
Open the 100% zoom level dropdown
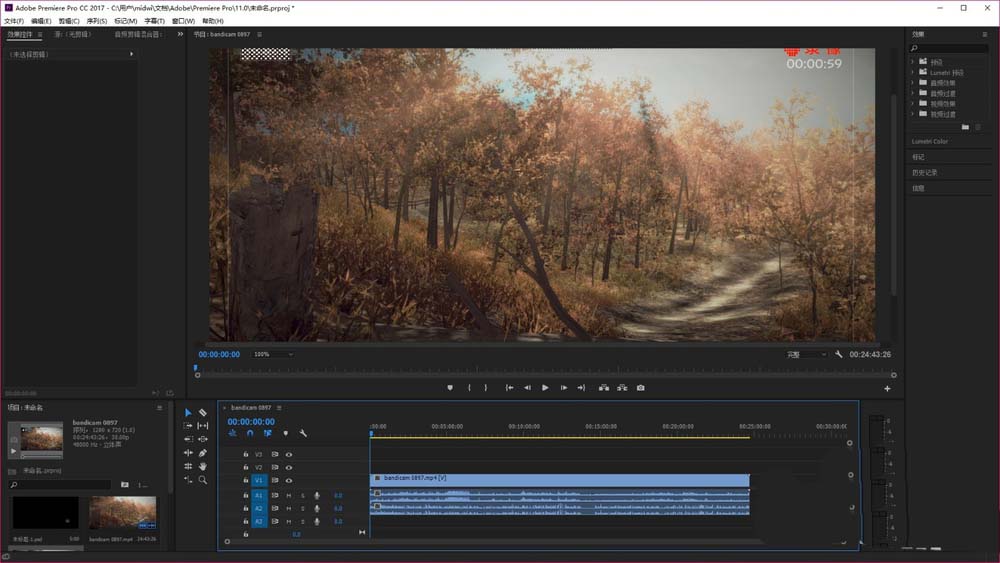273,354
